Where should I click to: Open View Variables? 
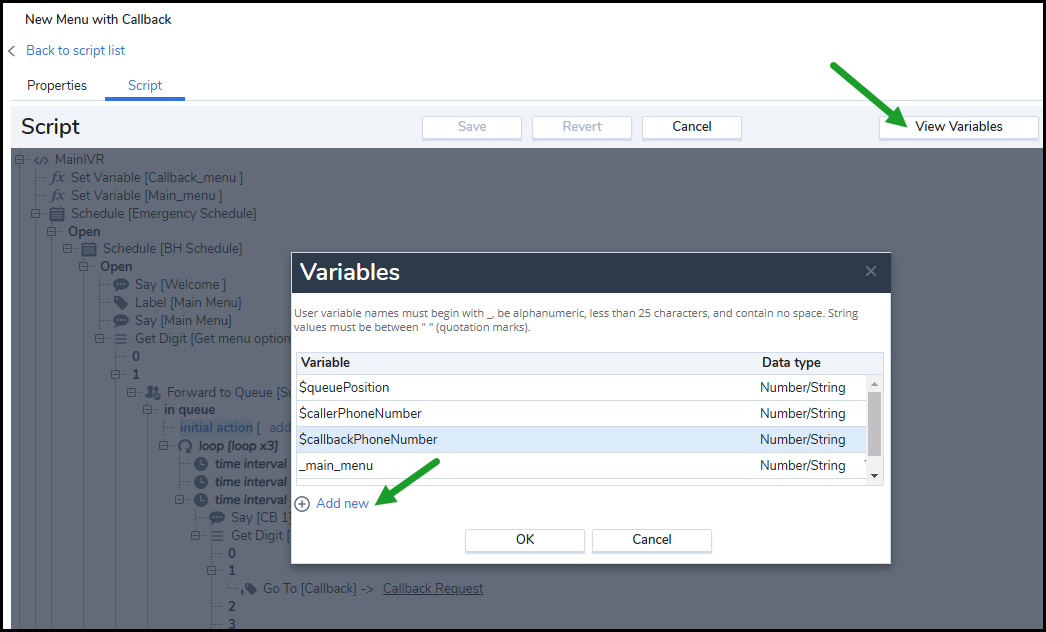coord(959,127)
